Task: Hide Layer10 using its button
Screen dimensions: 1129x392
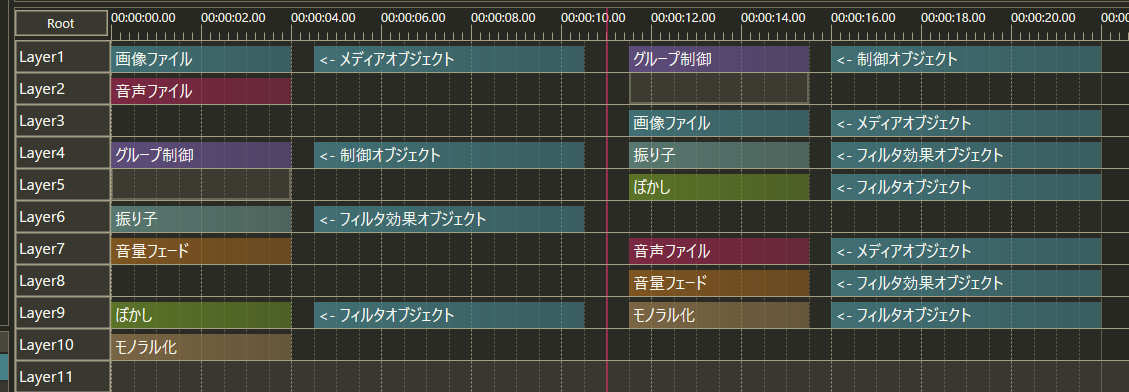Action: click(63, 345)
